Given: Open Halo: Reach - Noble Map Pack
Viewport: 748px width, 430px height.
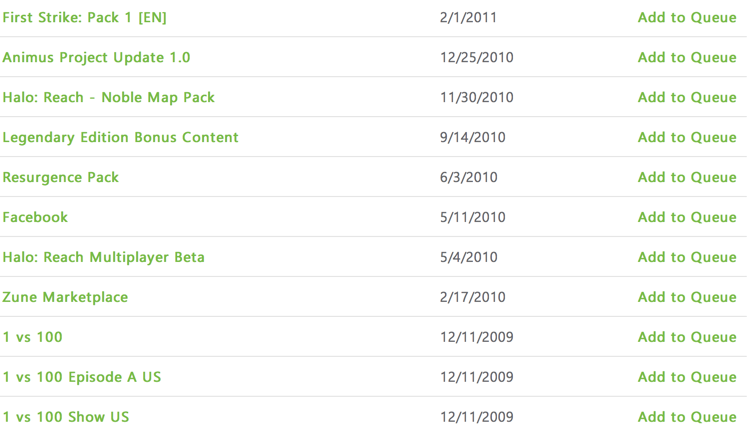Looking at the screenshot, I should click(x=108, y=97).
